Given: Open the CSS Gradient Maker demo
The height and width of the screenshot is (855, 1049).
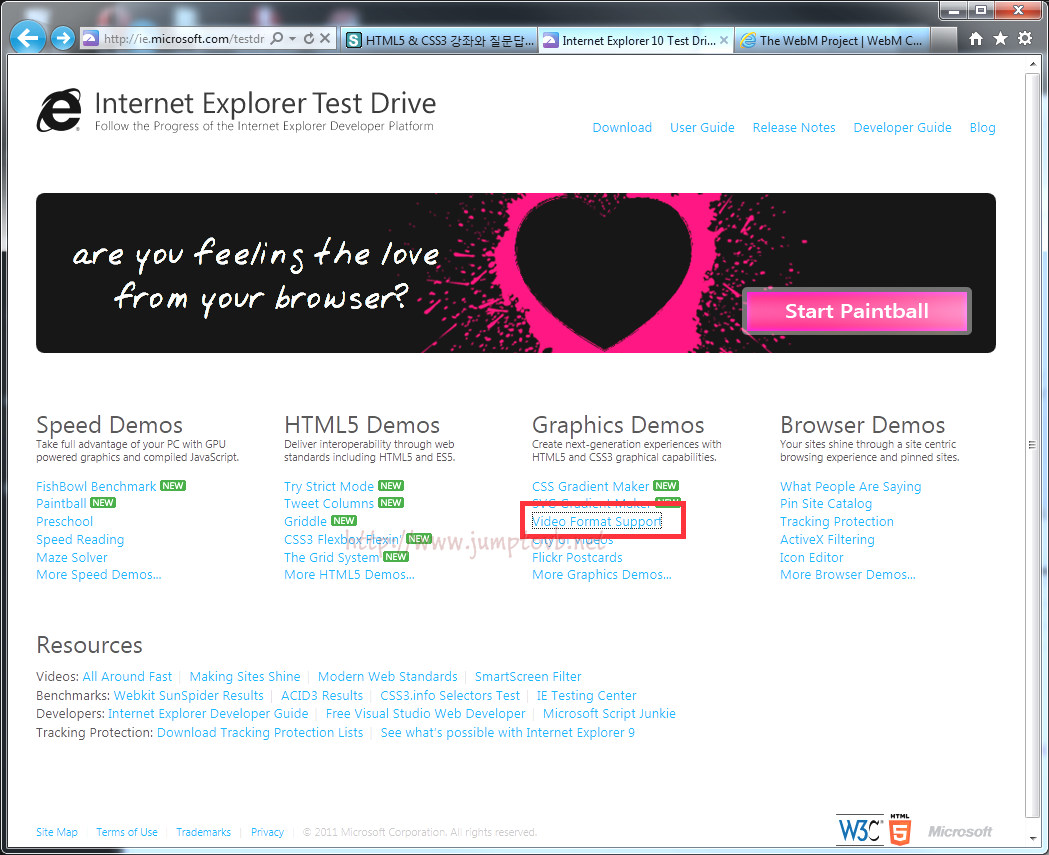Looking at the screenshot, I should pyautogui.click(x=590, y=486).
